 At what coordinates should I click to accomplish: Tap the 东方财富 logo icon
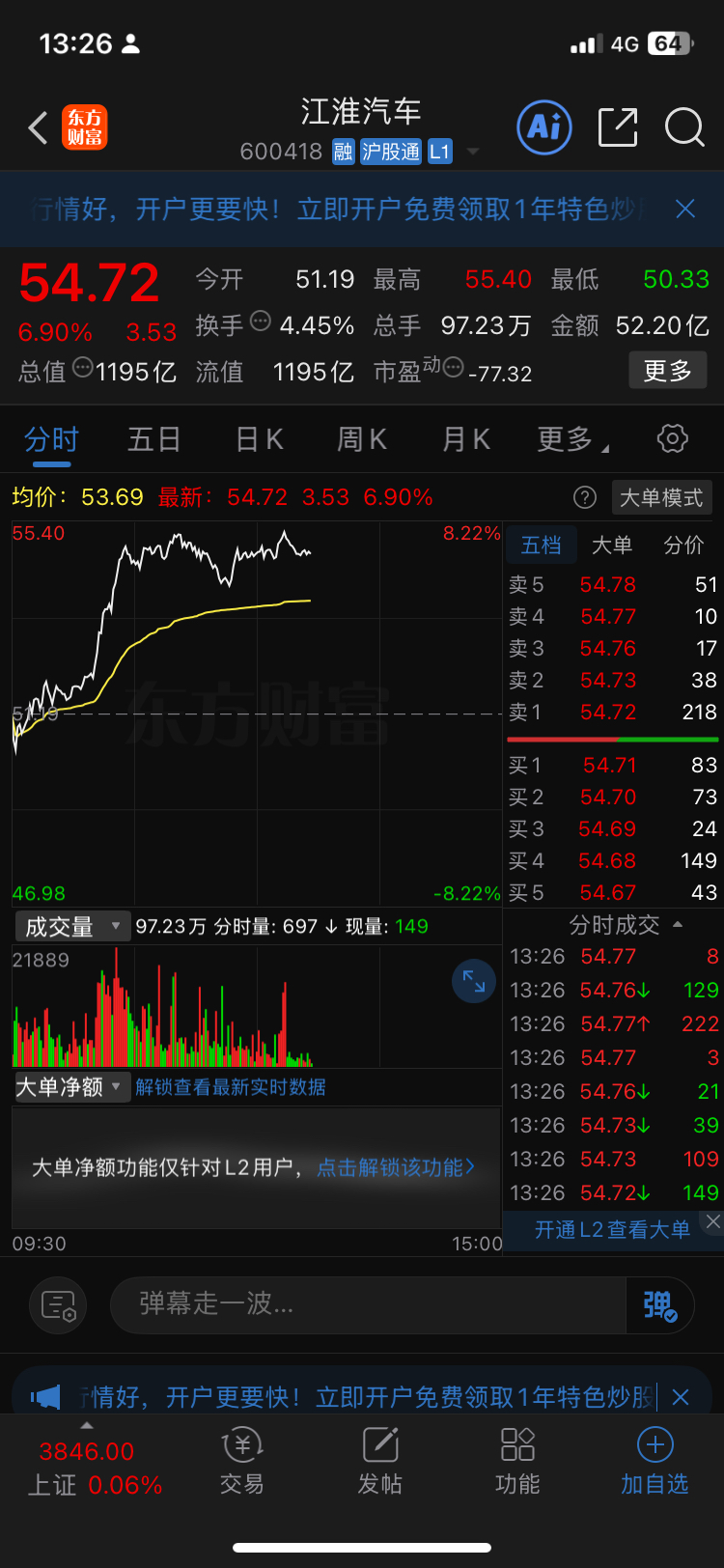pos(85,127)
